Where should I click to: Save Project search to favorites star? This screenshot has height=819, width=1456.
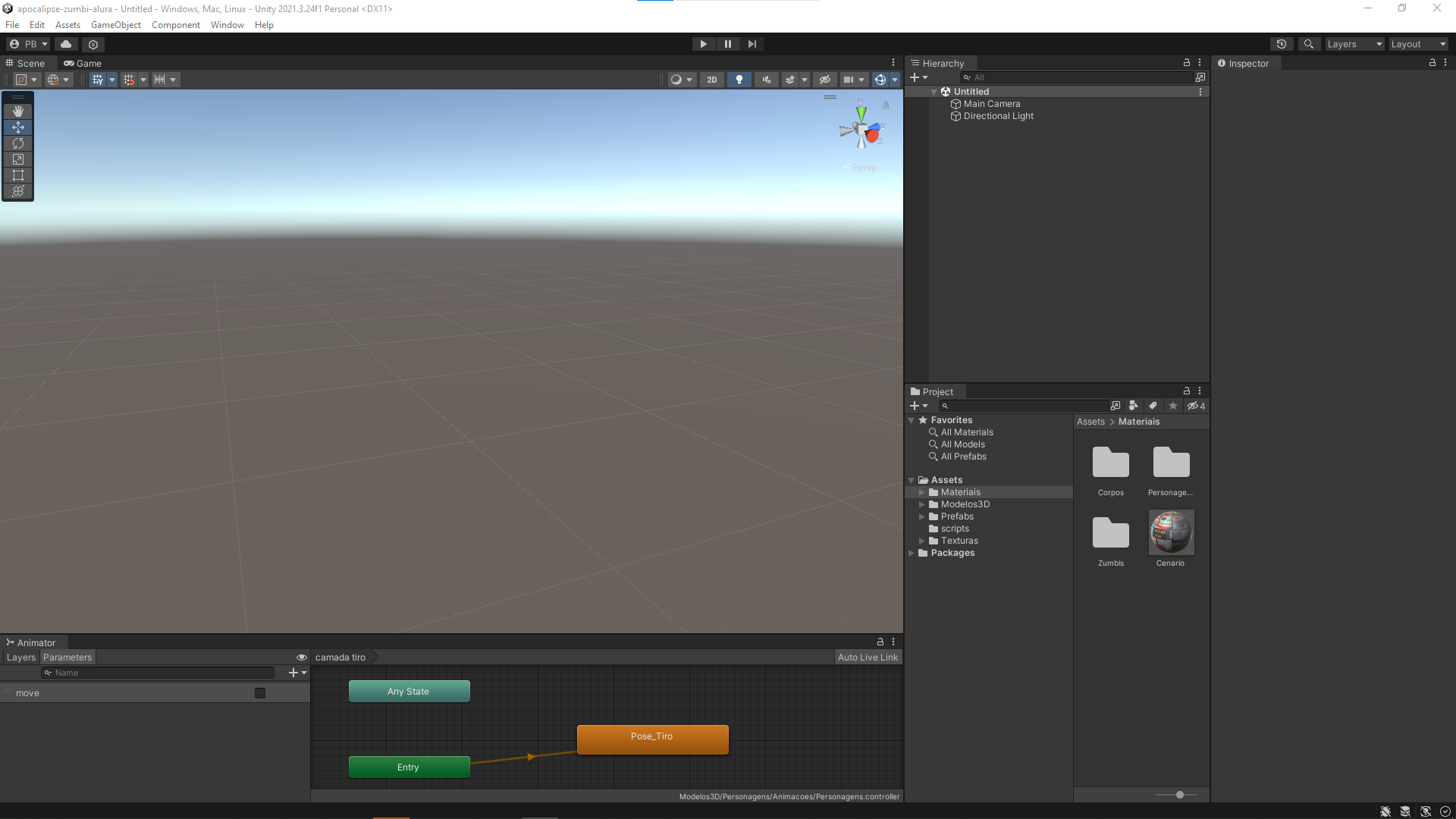[x=1172, y=406]
